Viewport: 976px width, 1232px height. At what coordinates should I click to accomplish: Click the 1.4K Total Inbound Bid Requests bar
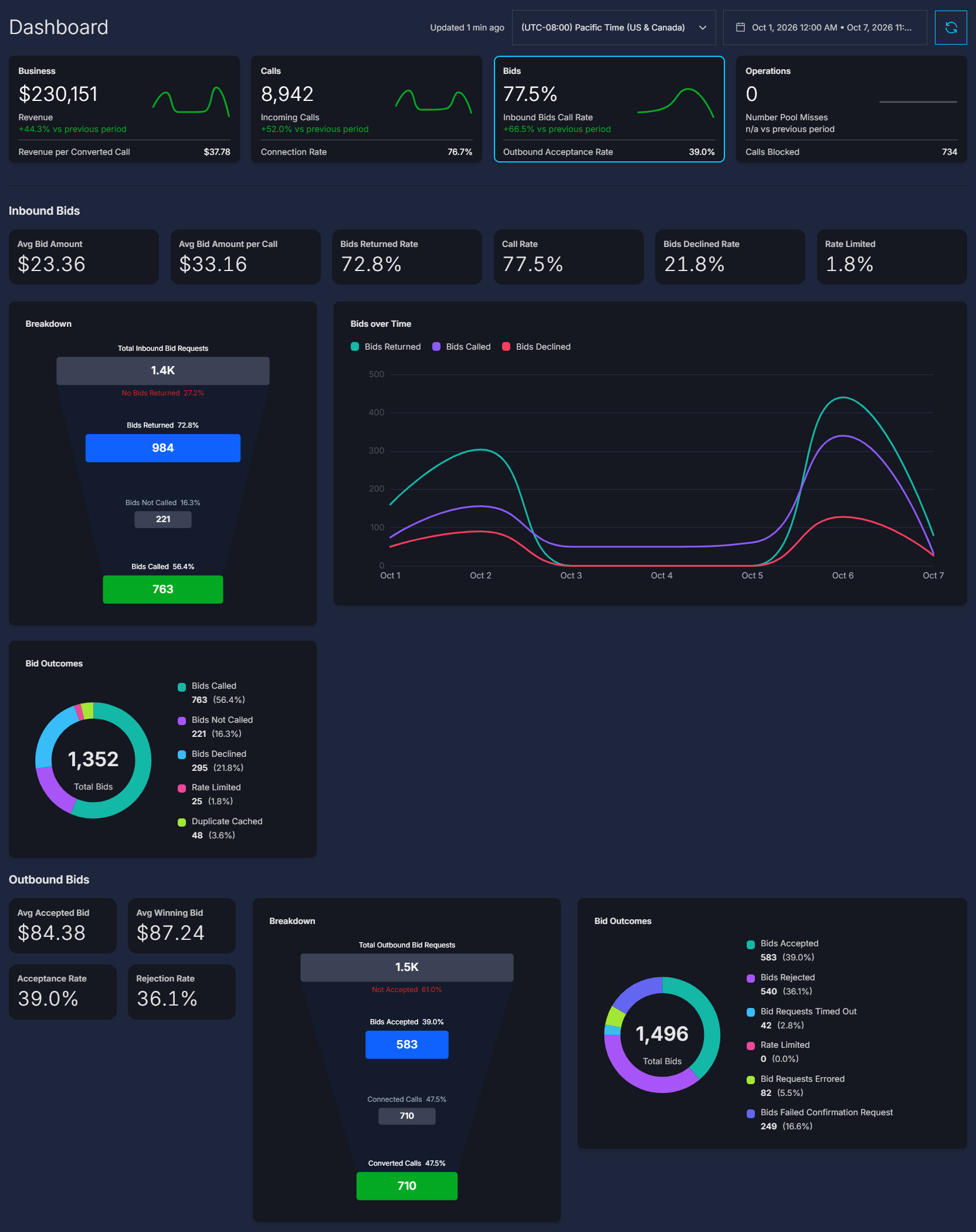pos(163,371)
